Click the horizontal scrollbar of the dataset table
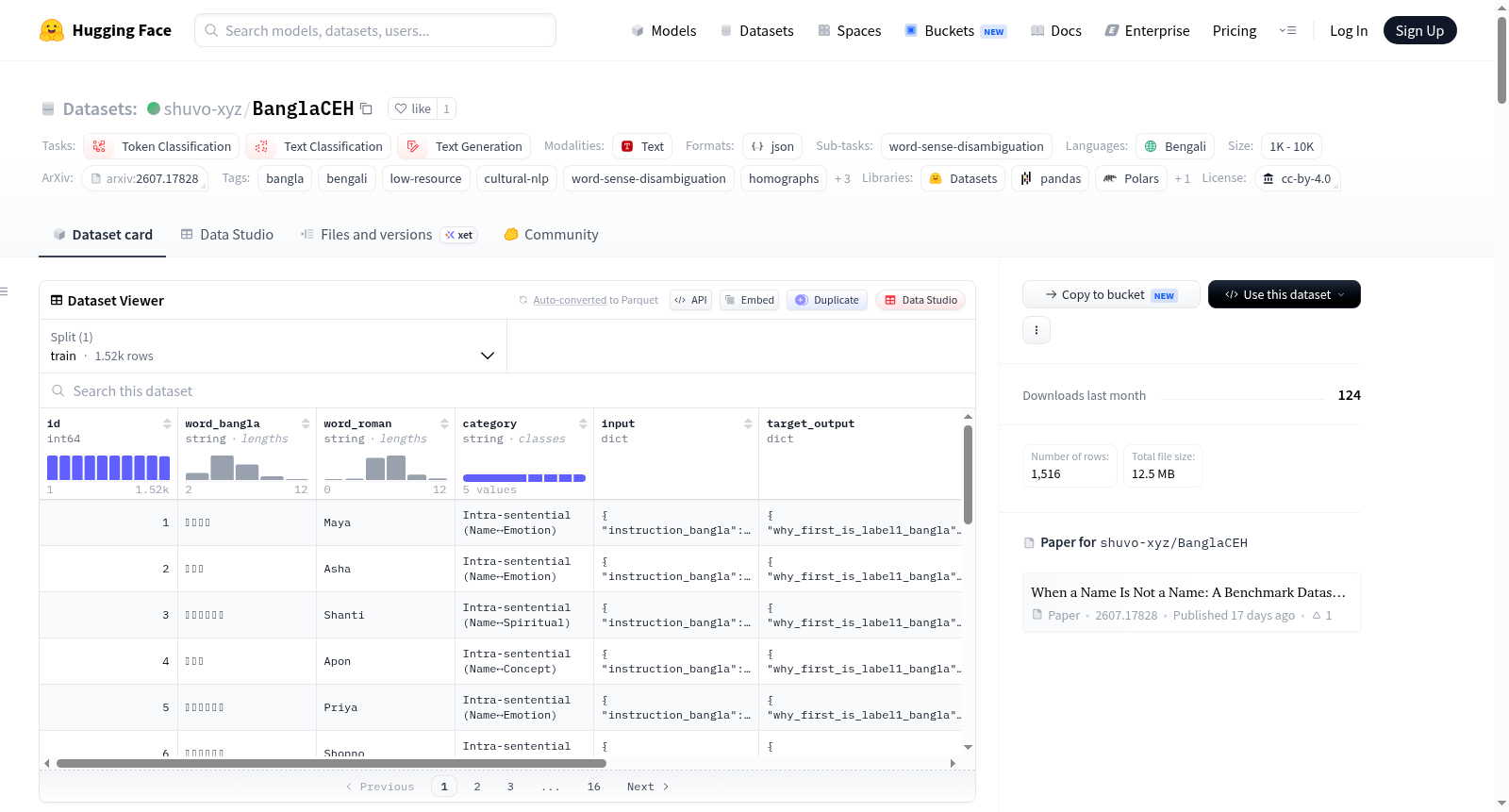Viewport: 1509px width, 812px height. (331, 763)
